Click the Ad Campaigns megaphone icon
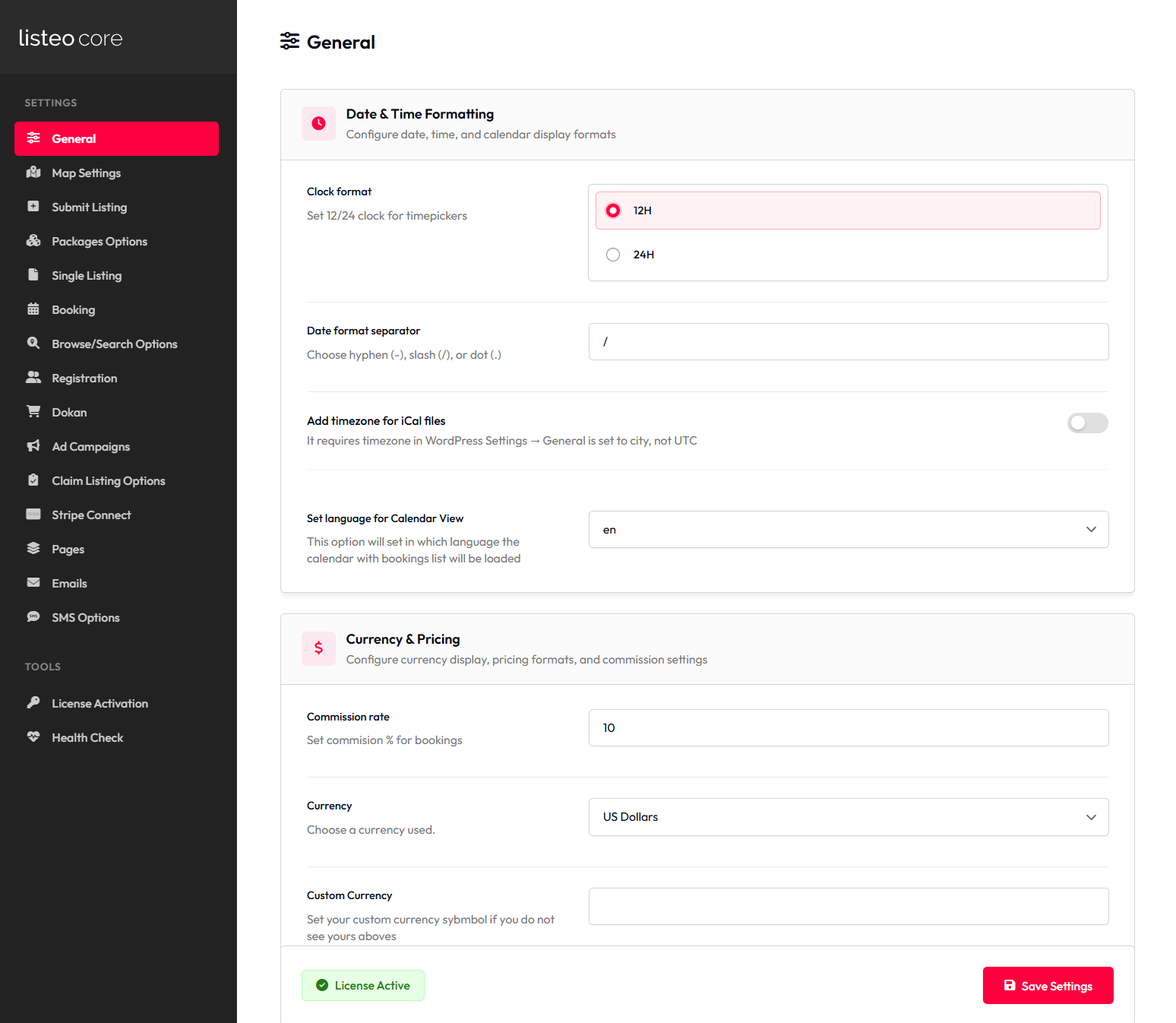Image resolution: width=1176 pixels, height=1023 pixels. pyautogui.click(x=33, y=446)
